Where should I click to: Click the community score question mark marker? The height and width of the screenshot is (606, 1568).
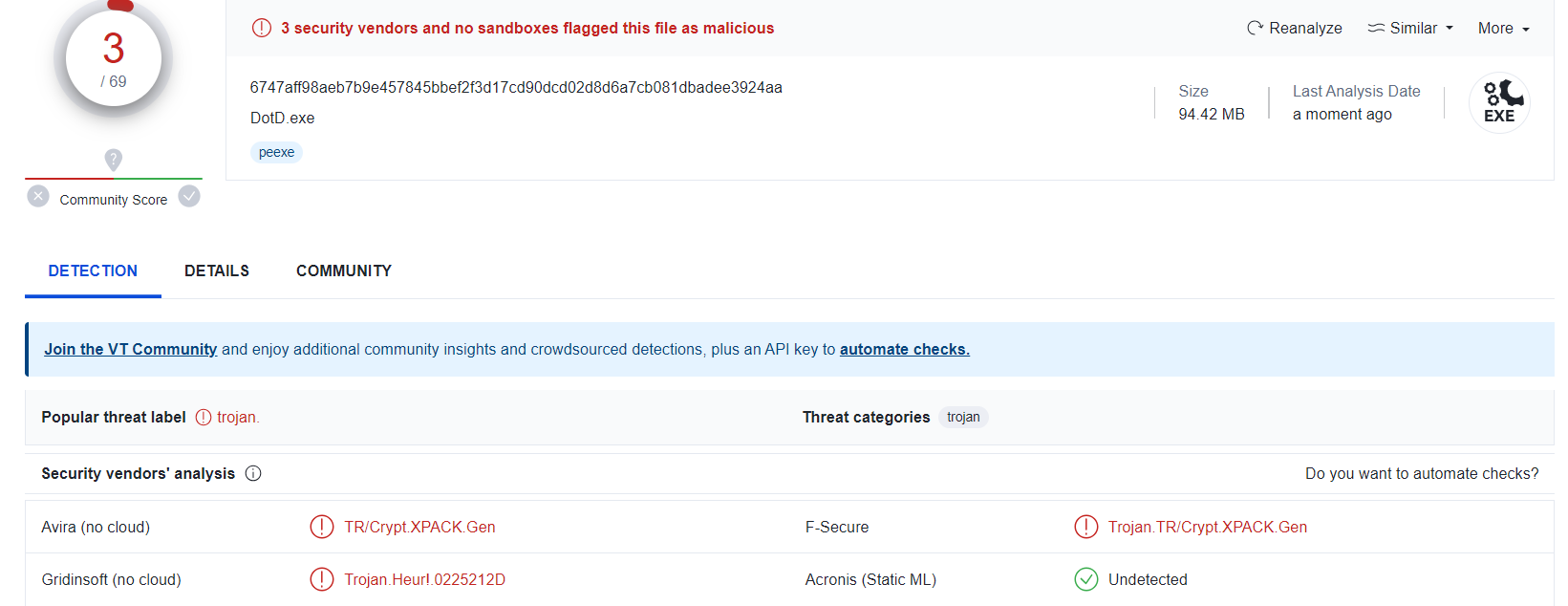tap(113, 160)
